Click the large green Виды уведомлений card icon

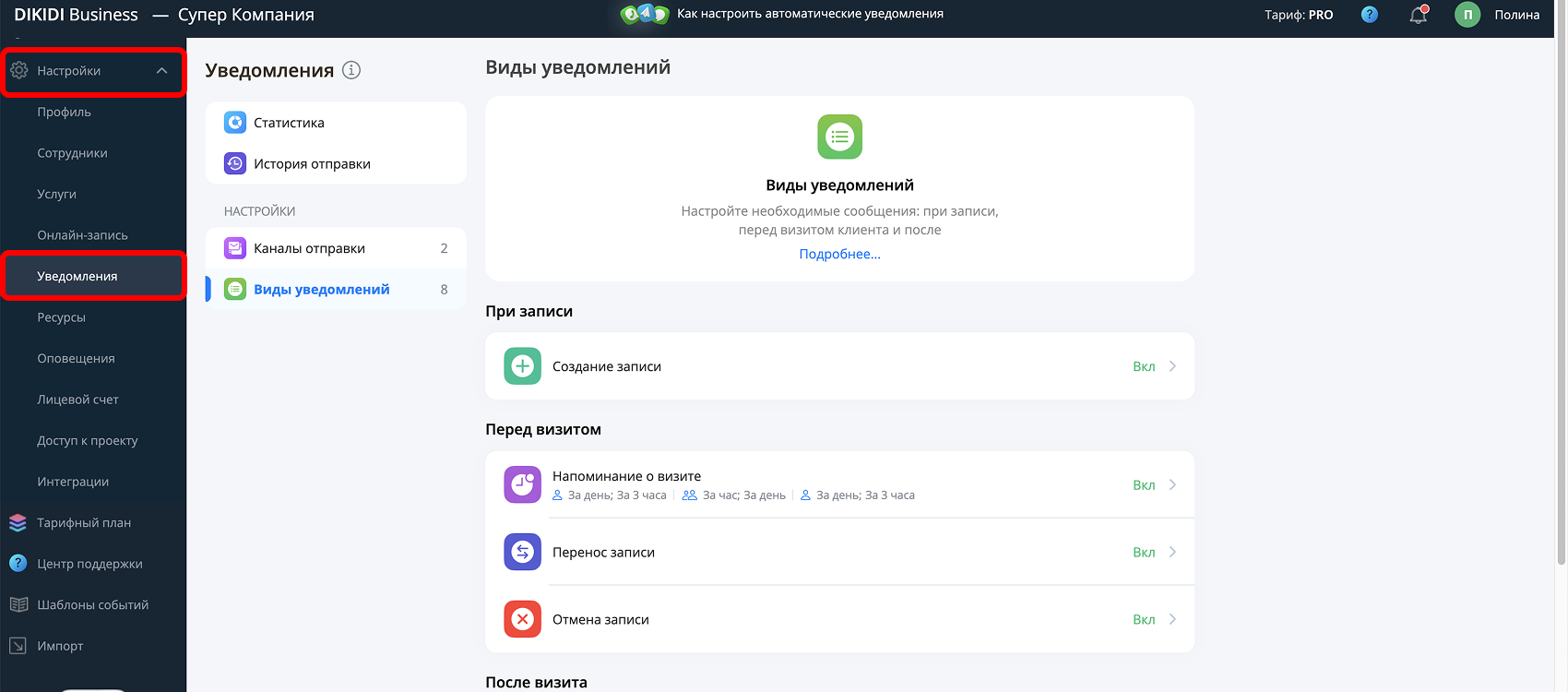[839, 137]
